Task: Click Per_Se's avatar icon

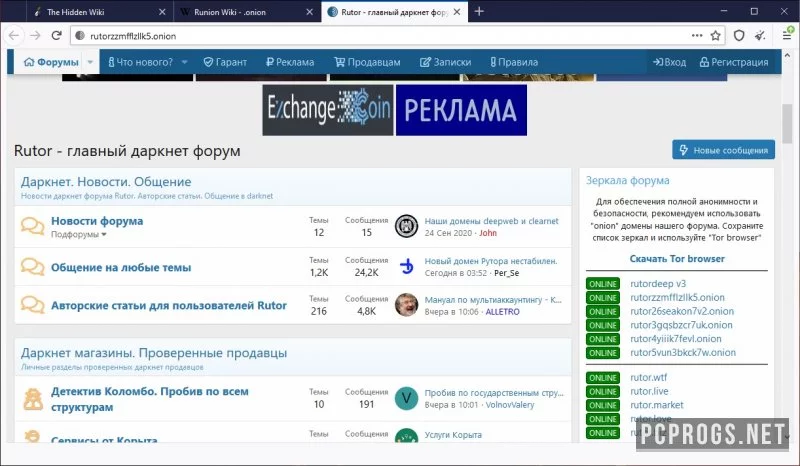Action: (x=407, y=266)
